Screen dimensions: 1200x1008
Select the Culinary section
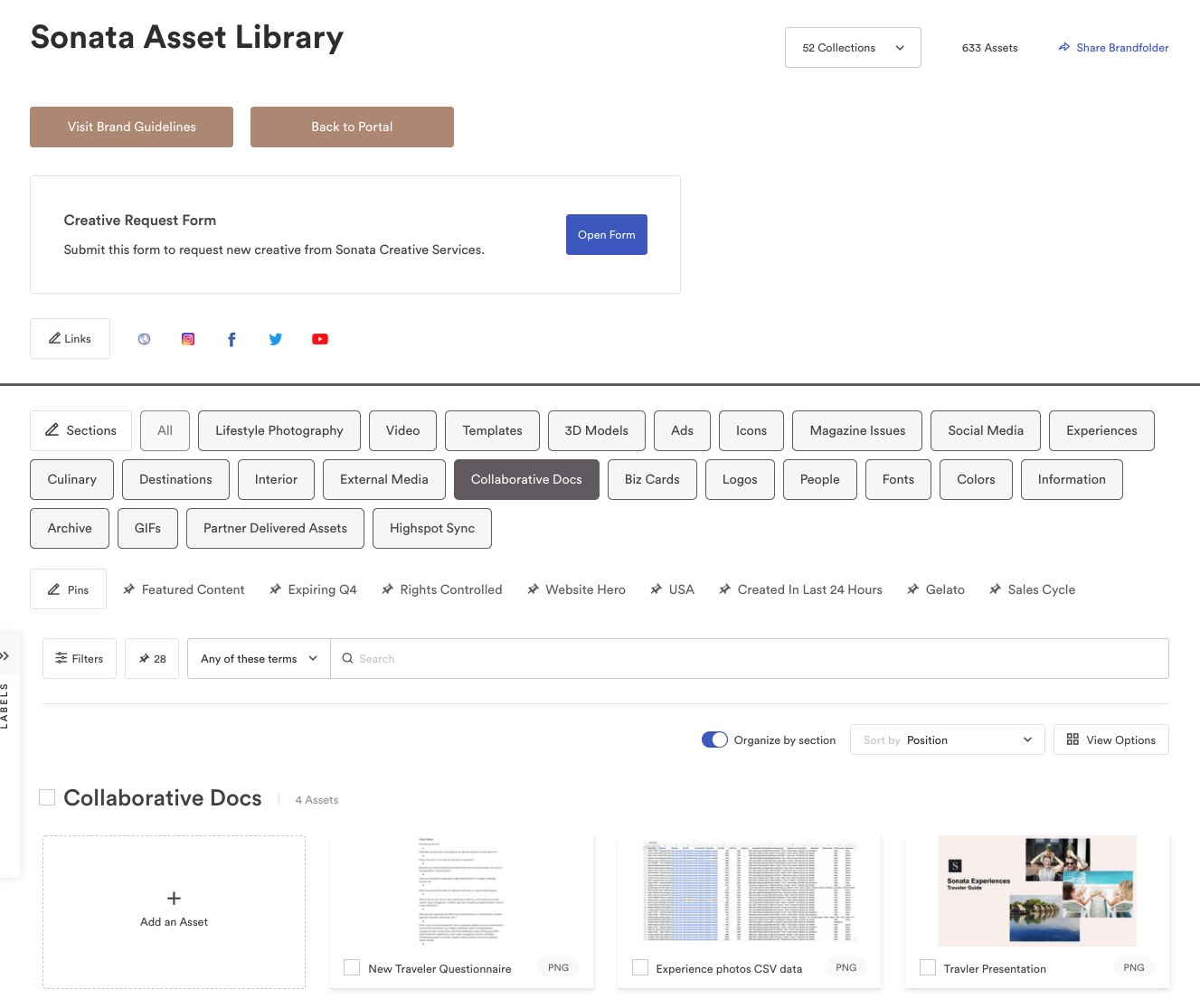coord(71,479)
